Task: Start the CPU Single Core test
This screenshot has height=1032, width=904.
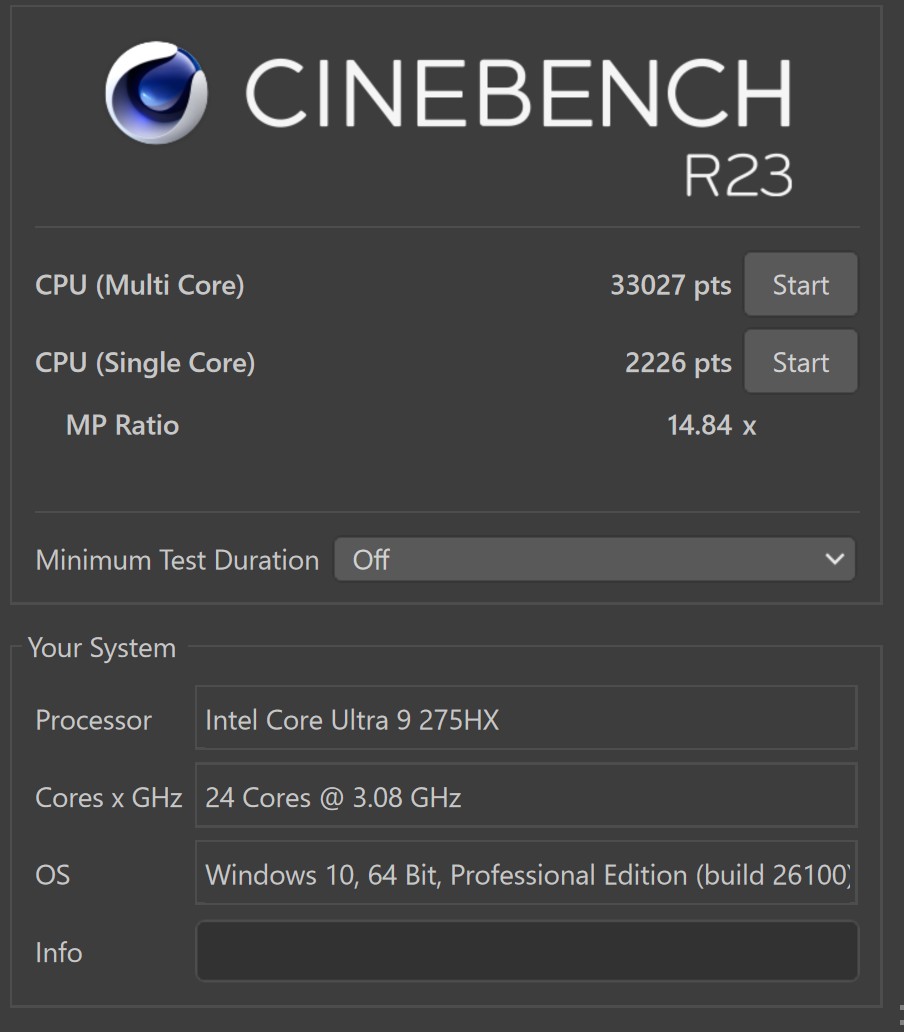Action: (x=800, y=363)
